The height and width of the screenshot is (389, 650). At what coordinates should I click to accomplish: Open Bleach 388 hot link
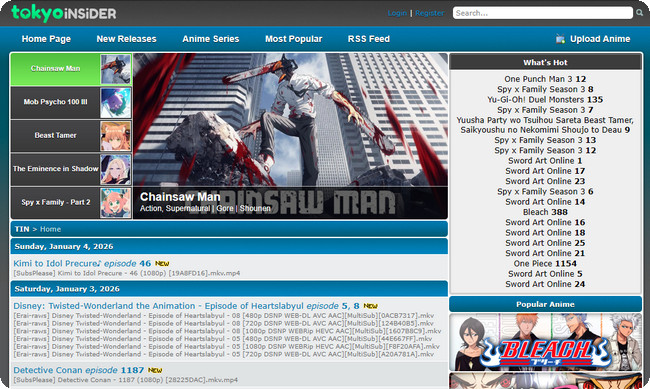coord(545,212)
